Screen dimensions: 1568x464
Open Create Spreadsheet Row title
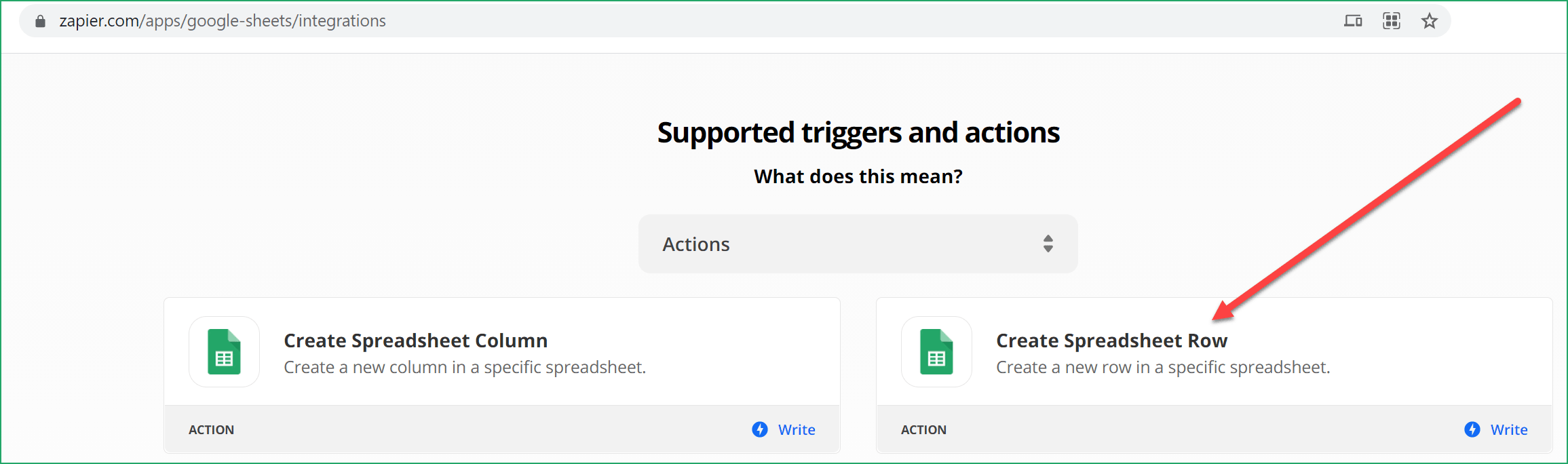(1111, 341)
